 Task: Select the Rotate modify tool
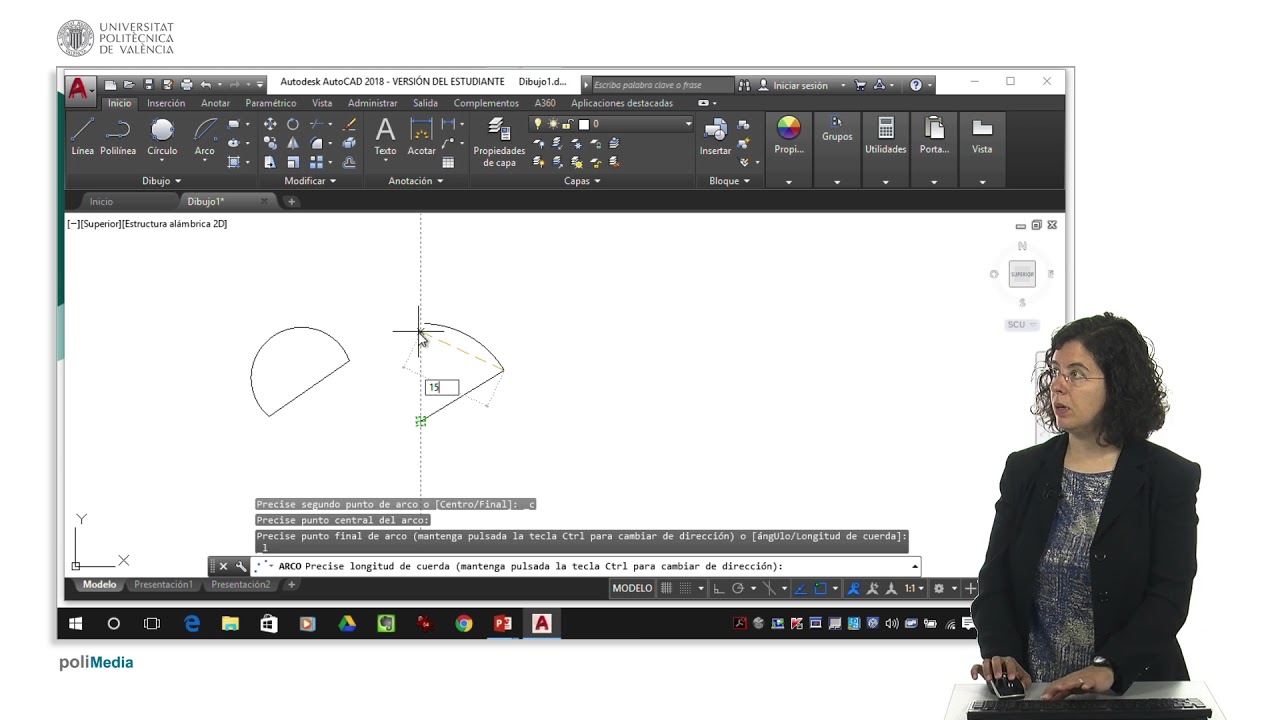(293, 124)
